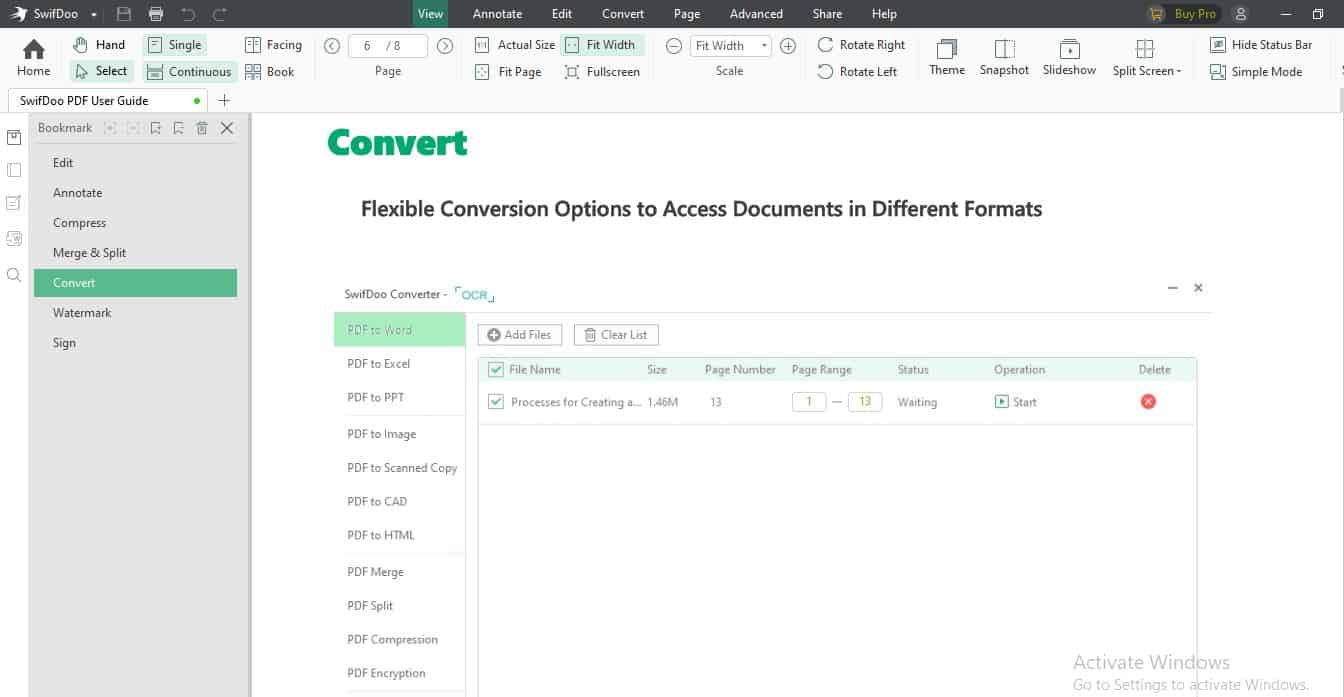Switch to Simple Mode
Screen dimensions: 1344x697
coord(1255,72)
